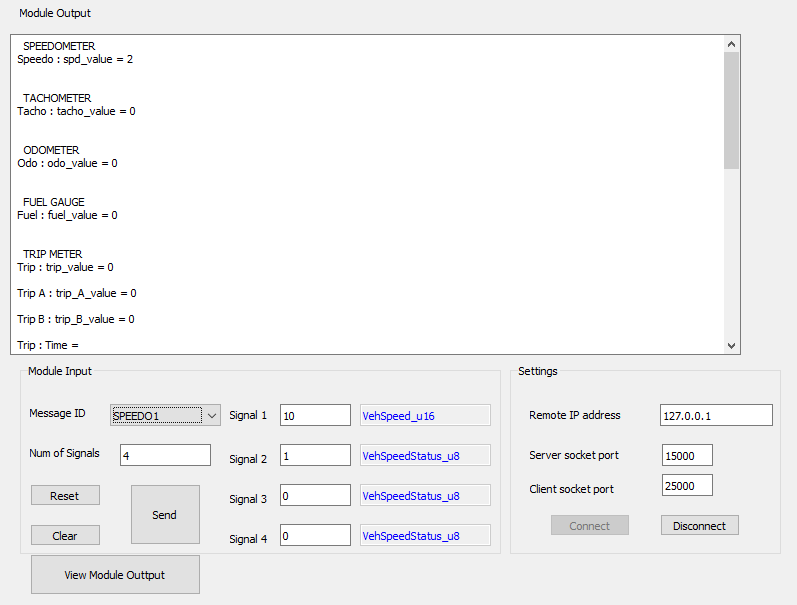The height and width of the screenshot is (605, 797).
Task: Click the Disconnect button
Action: (699, 525)
